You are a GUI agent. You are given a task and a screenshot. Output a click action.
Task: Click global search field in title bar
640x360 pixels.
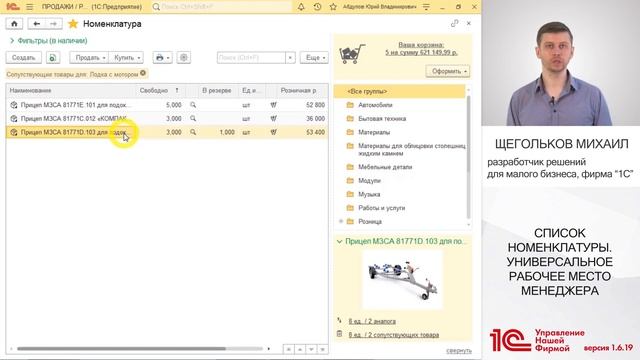222,7
